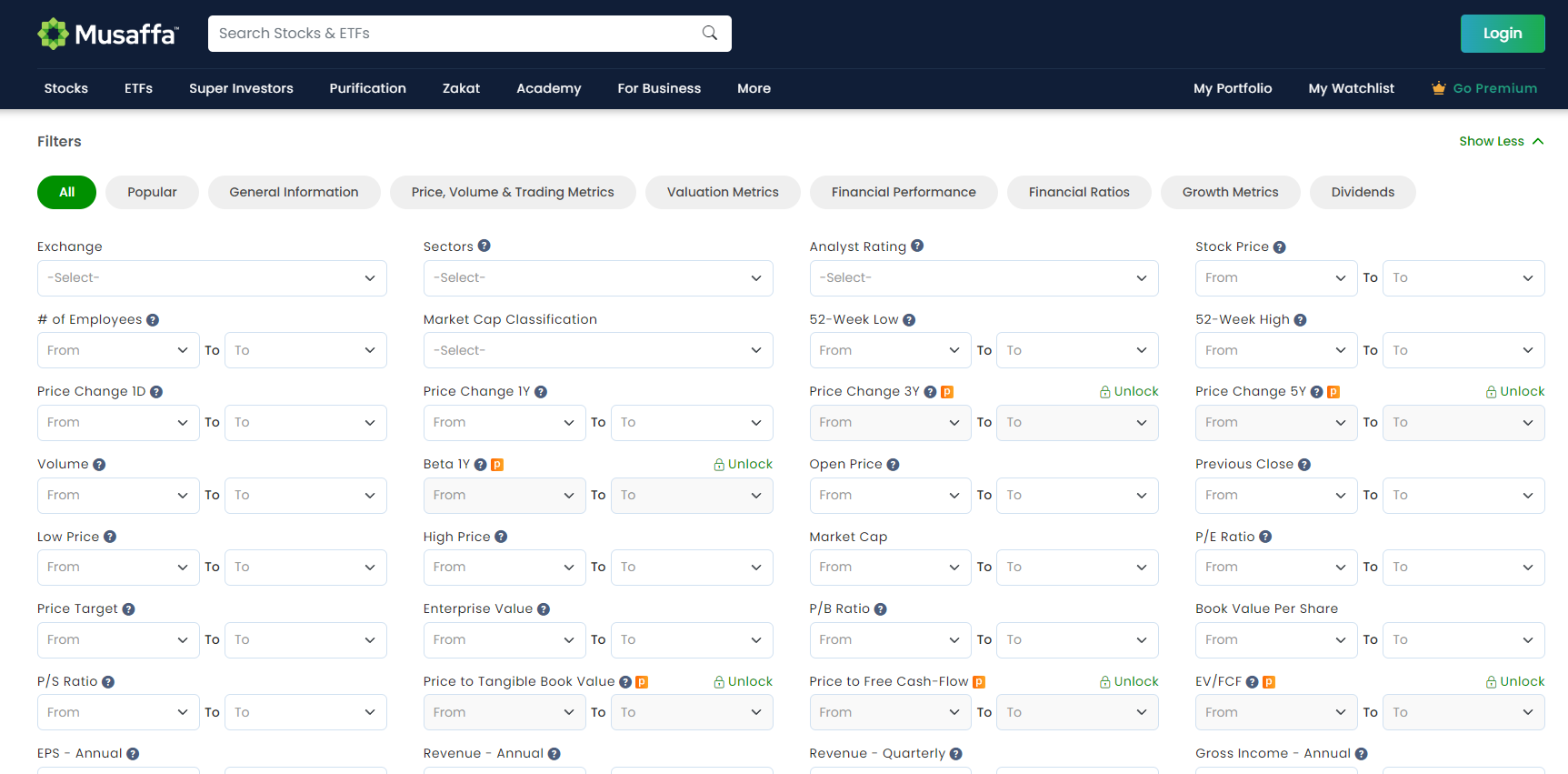Viewport: 1568px width, 774px height.
Task: Click the Search Stocks & ETFs field
Action: pos(454,34)
